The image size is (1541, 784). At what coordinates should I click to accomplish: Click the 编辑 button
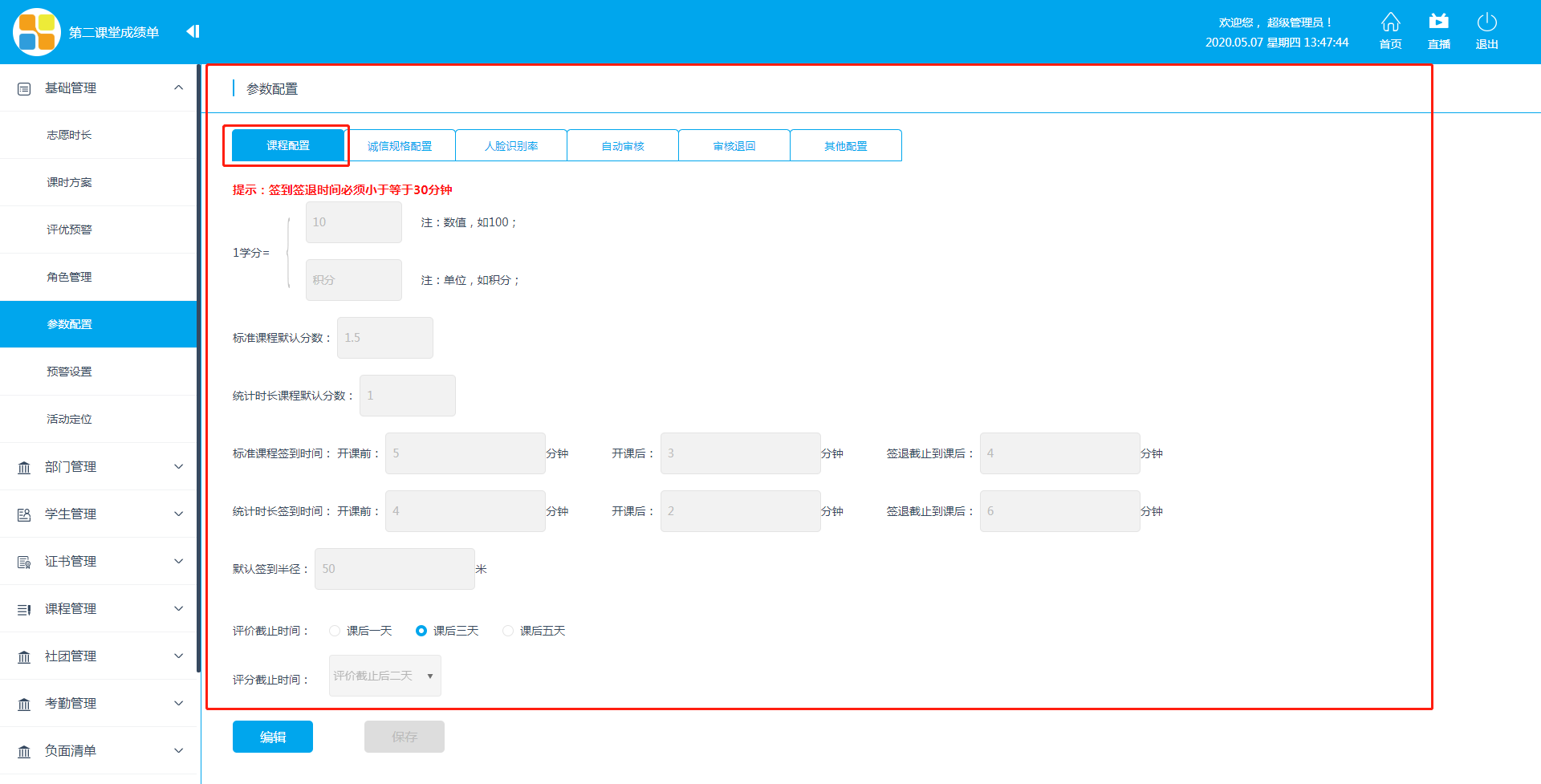(x=273, y=737)
